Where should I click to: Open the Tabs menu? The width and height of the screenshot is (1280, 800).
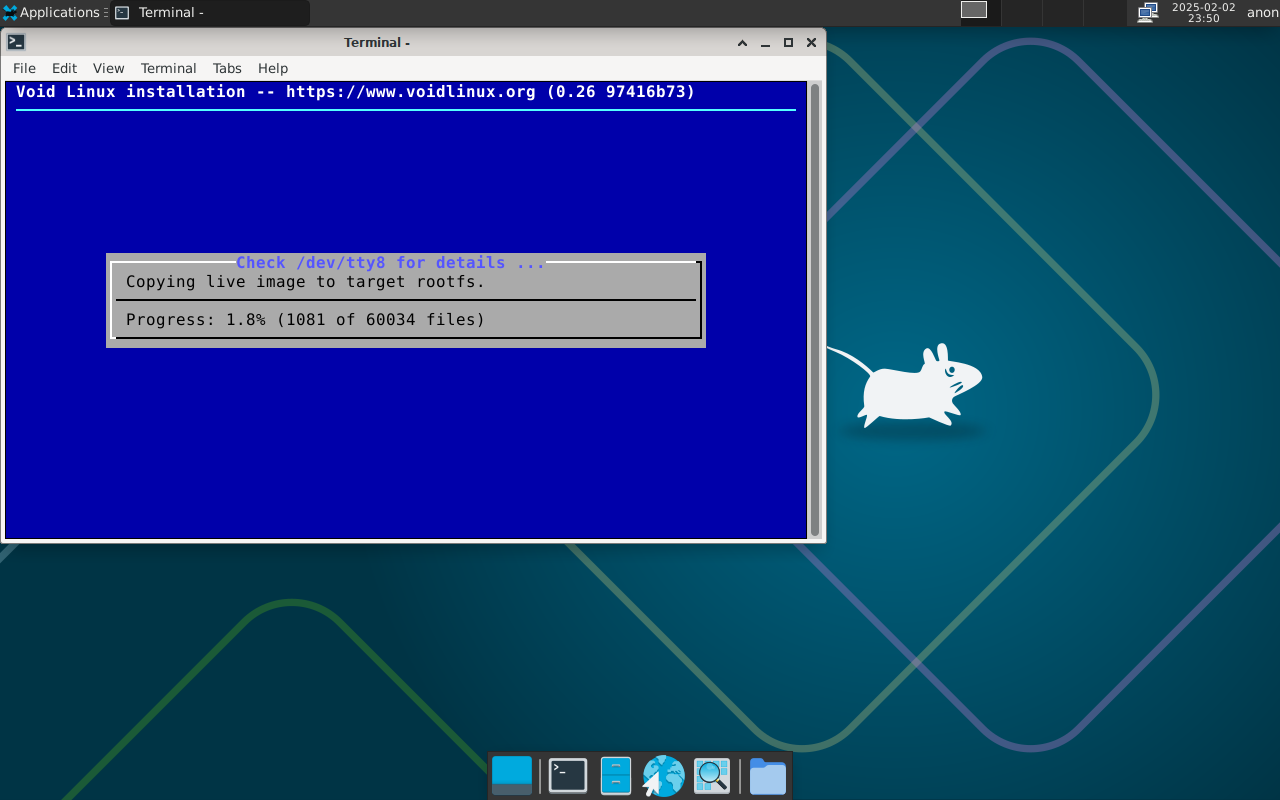227,68
